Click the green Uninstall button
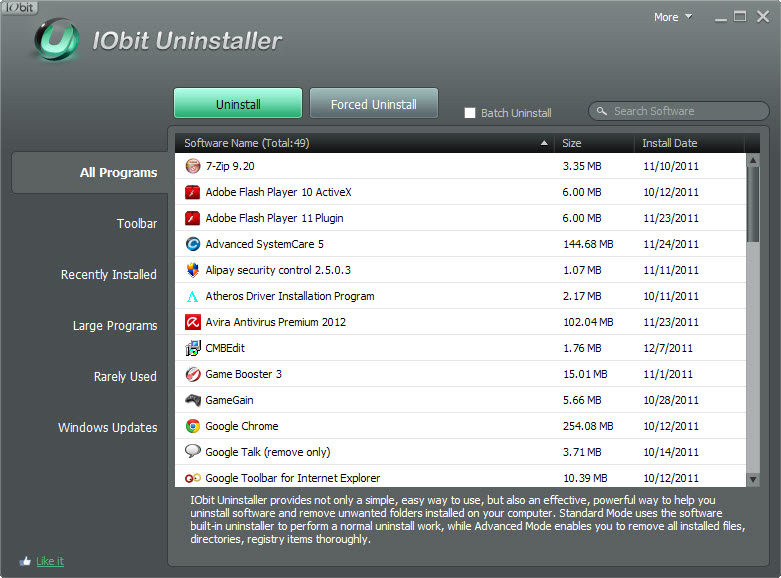 coord(238,103)
